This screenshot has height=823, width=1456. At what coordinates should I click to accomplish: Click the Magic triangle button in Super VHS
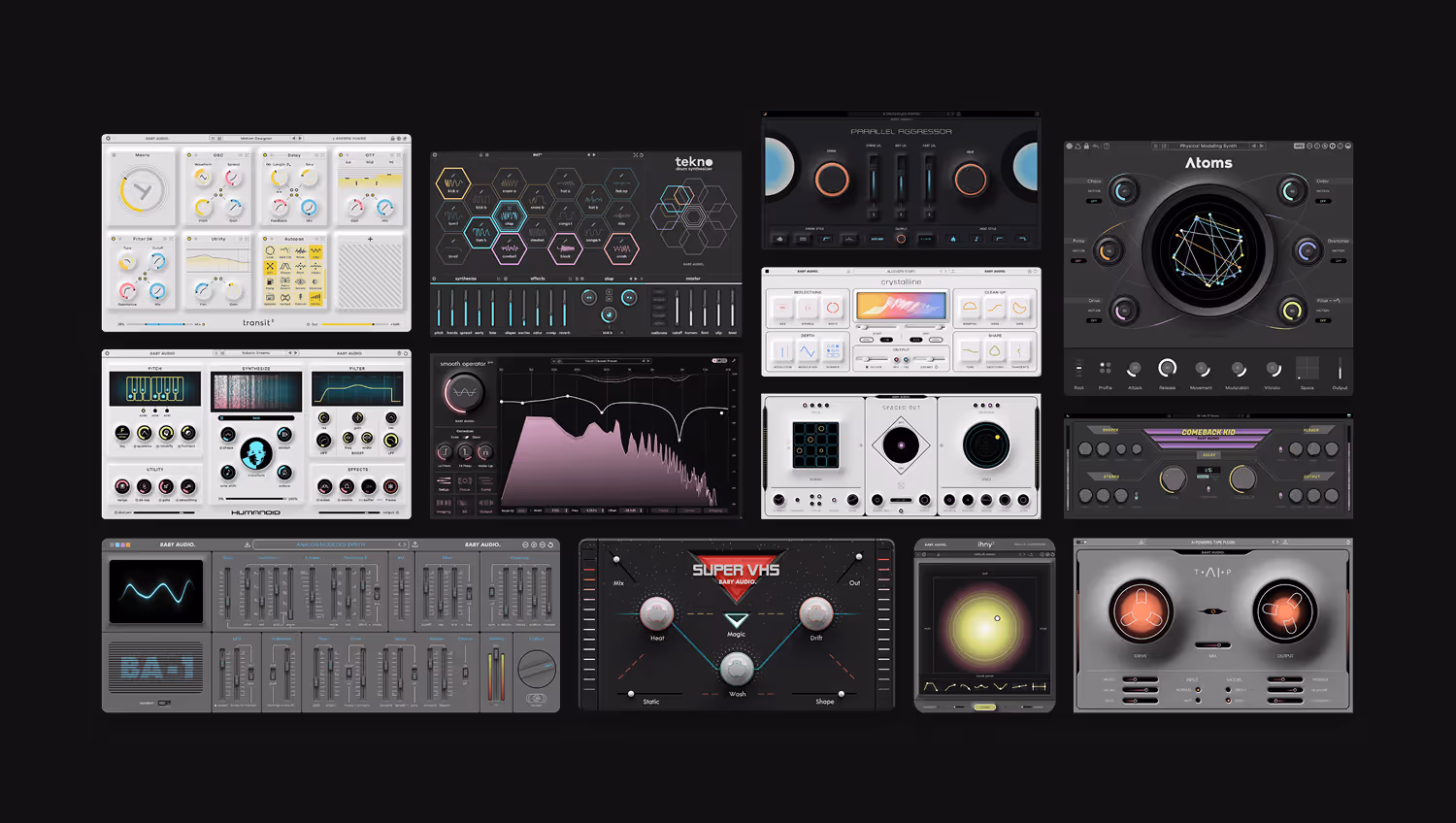pyautogui.click(x=737, y=620)
